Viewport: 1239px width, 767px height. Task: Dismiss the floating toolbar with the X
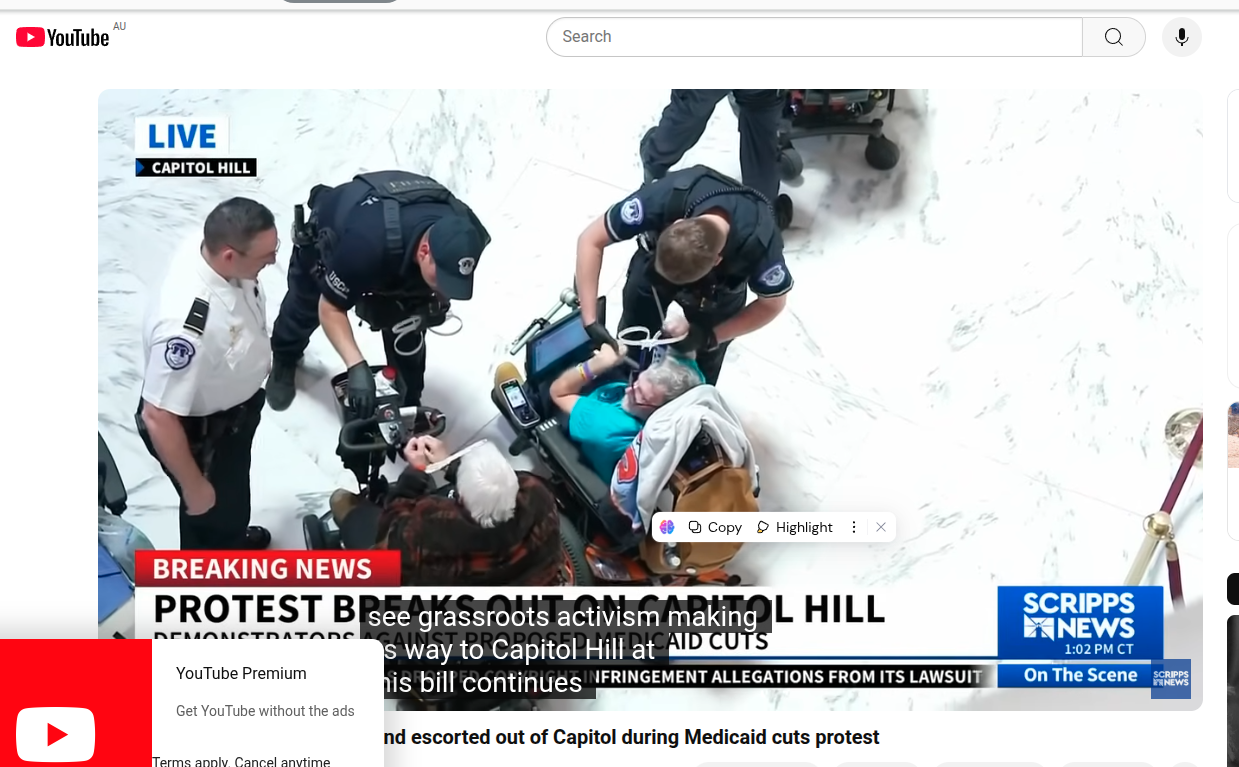click(x=880, y=527)
